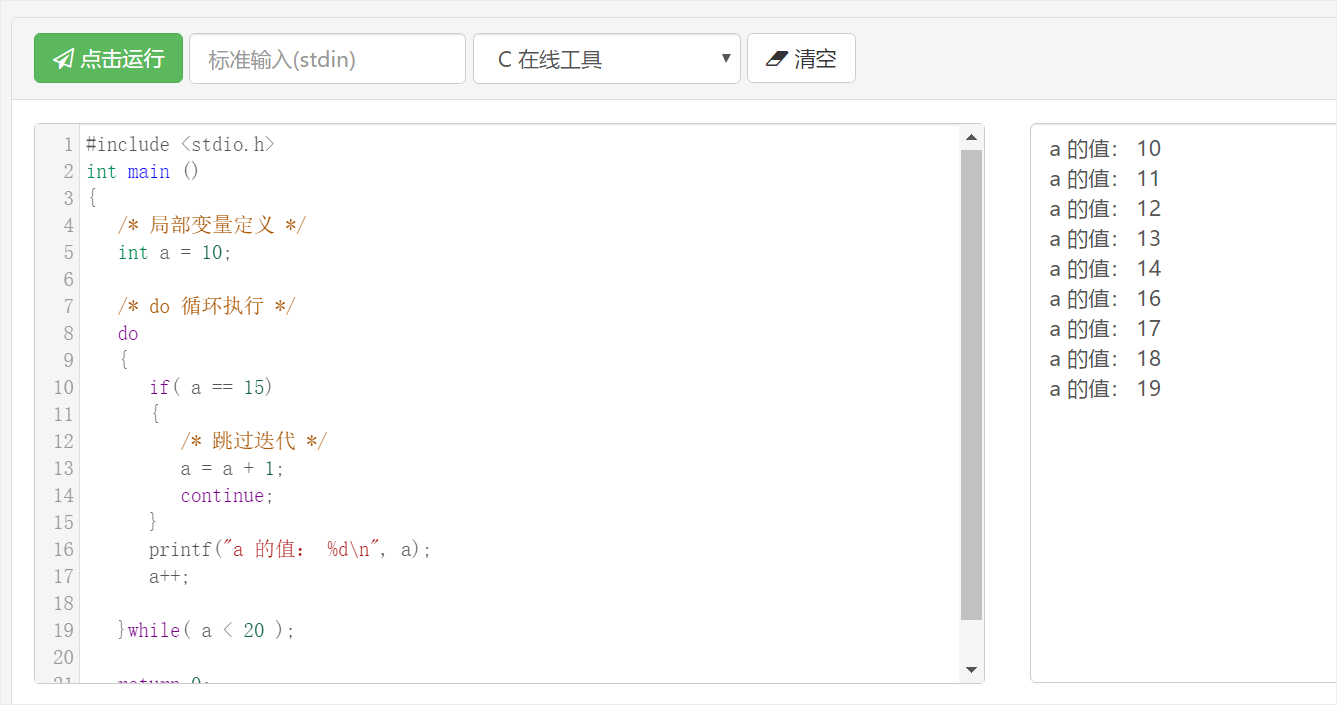Click the while( a < 20 ) line
This screenshot has height=705, width=1337.
(210, 631)
